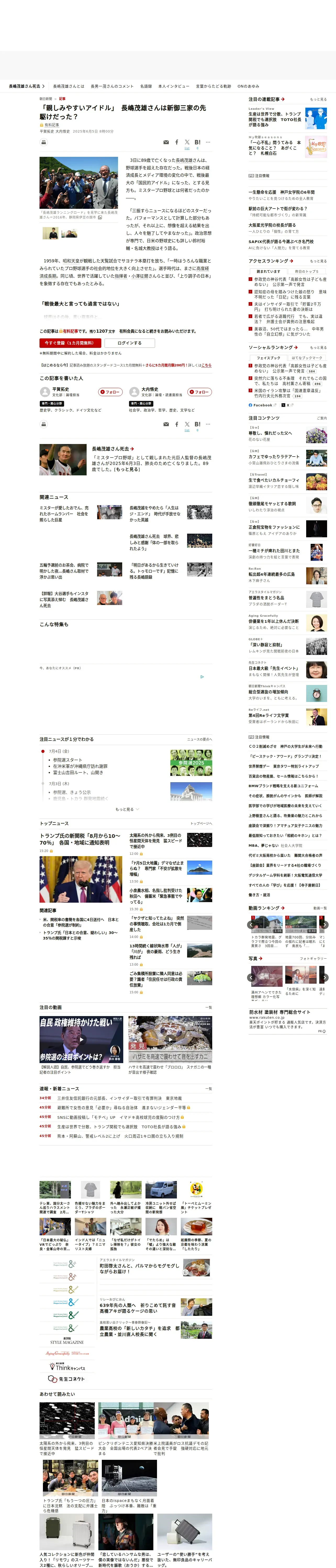Open ニュースの要点へ link
336x1568 pixels.
(x=199, y=740)
